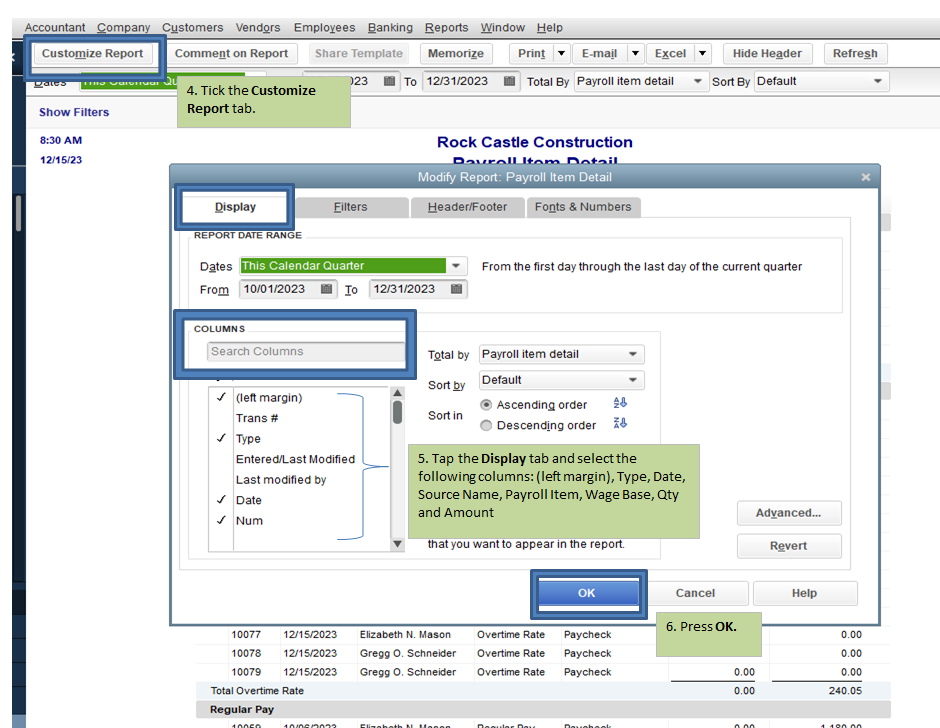
Task: Close the Modify Report dialog
Action: (x=866, y=177)
